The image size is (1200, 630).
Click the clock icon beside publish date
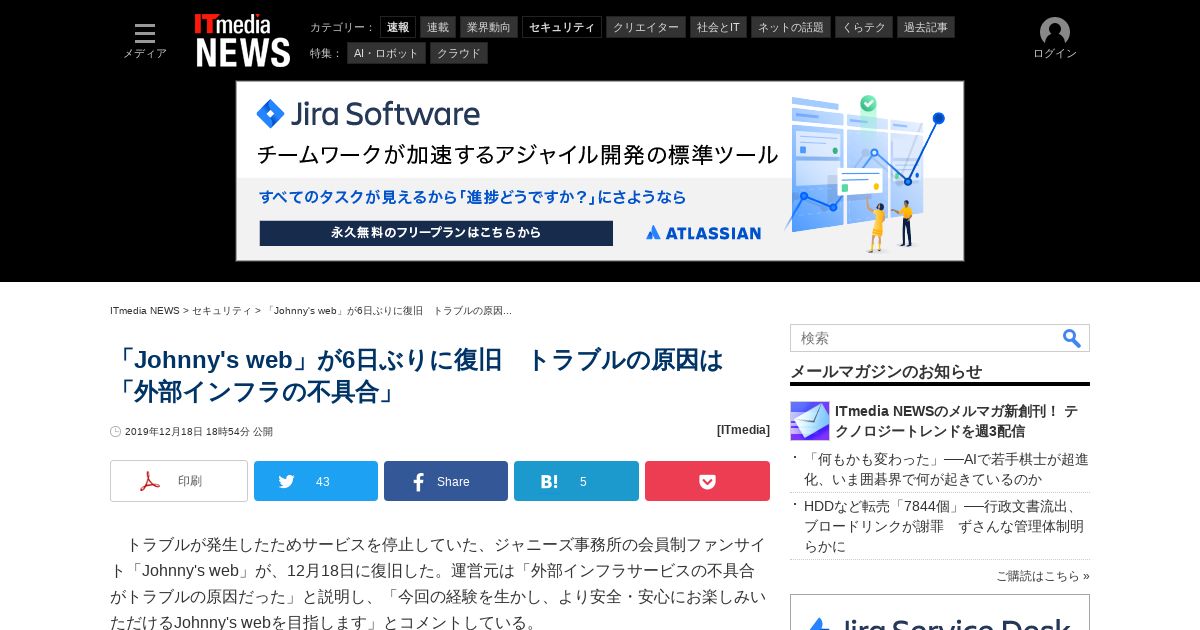point(116,432)
